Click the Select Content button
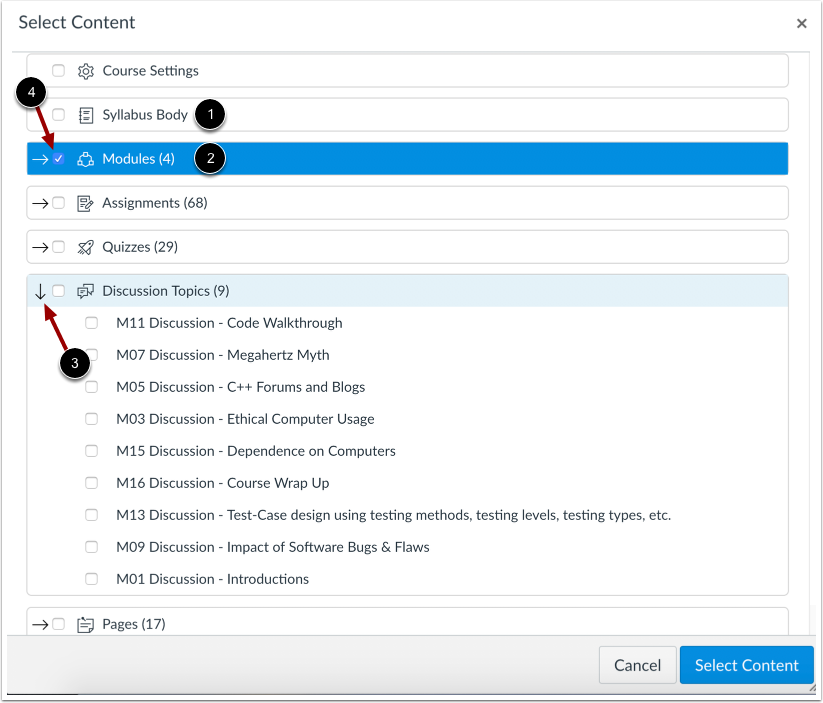Image resolution: width=823 pixels, height=703 pixels. (x=746, y=664)
